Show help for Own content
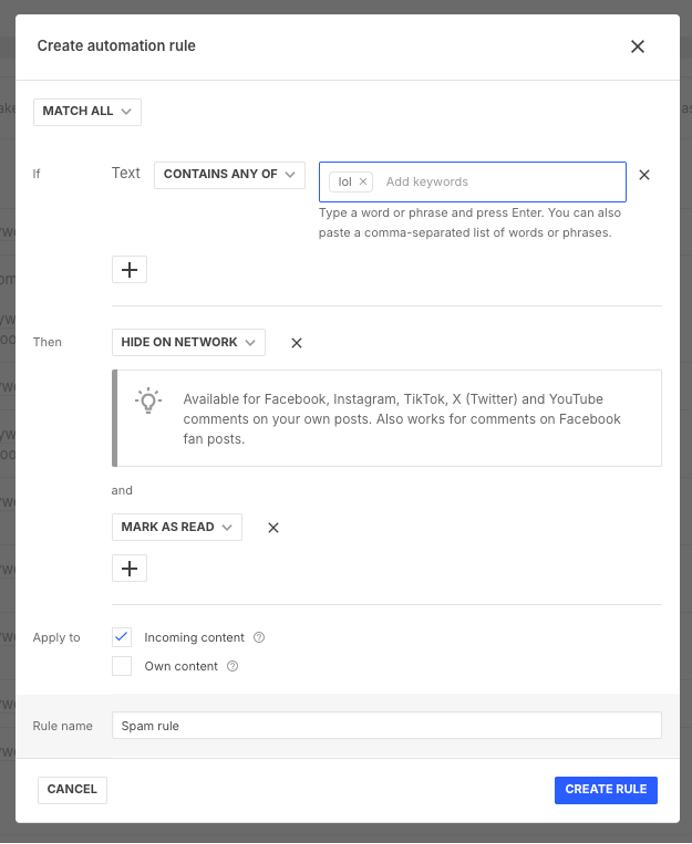The width and height of the screenshot is (692, 844). tap(233, 667)
